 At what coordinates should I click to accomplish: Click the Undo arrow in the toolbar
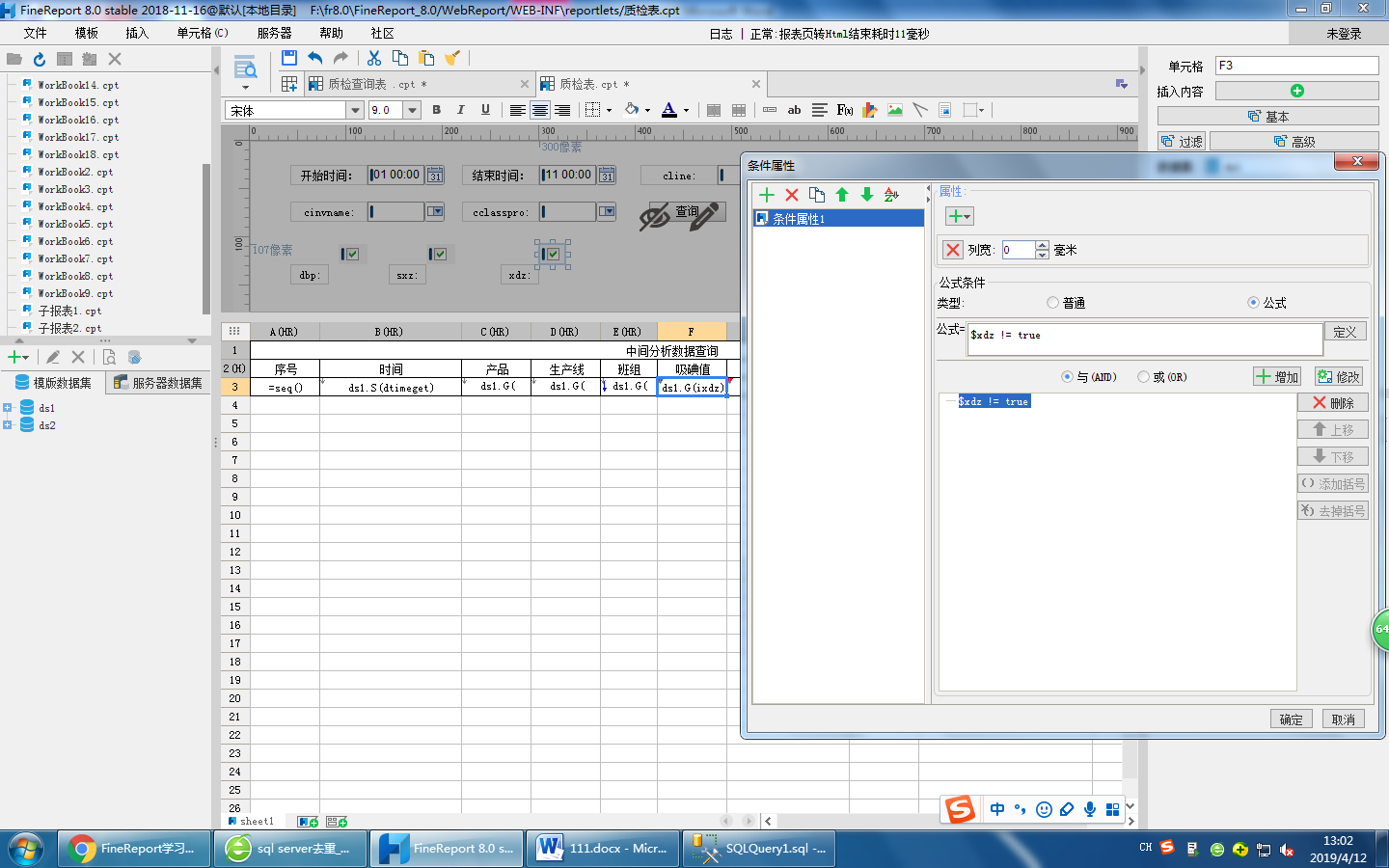click(x=314, y=58)
